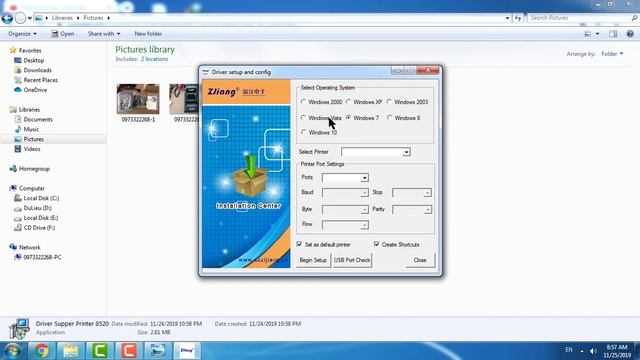Click the ZJiang driver setup taskbar icon
The height and width of the screenshot is (360, 640).
pos(187,351)
